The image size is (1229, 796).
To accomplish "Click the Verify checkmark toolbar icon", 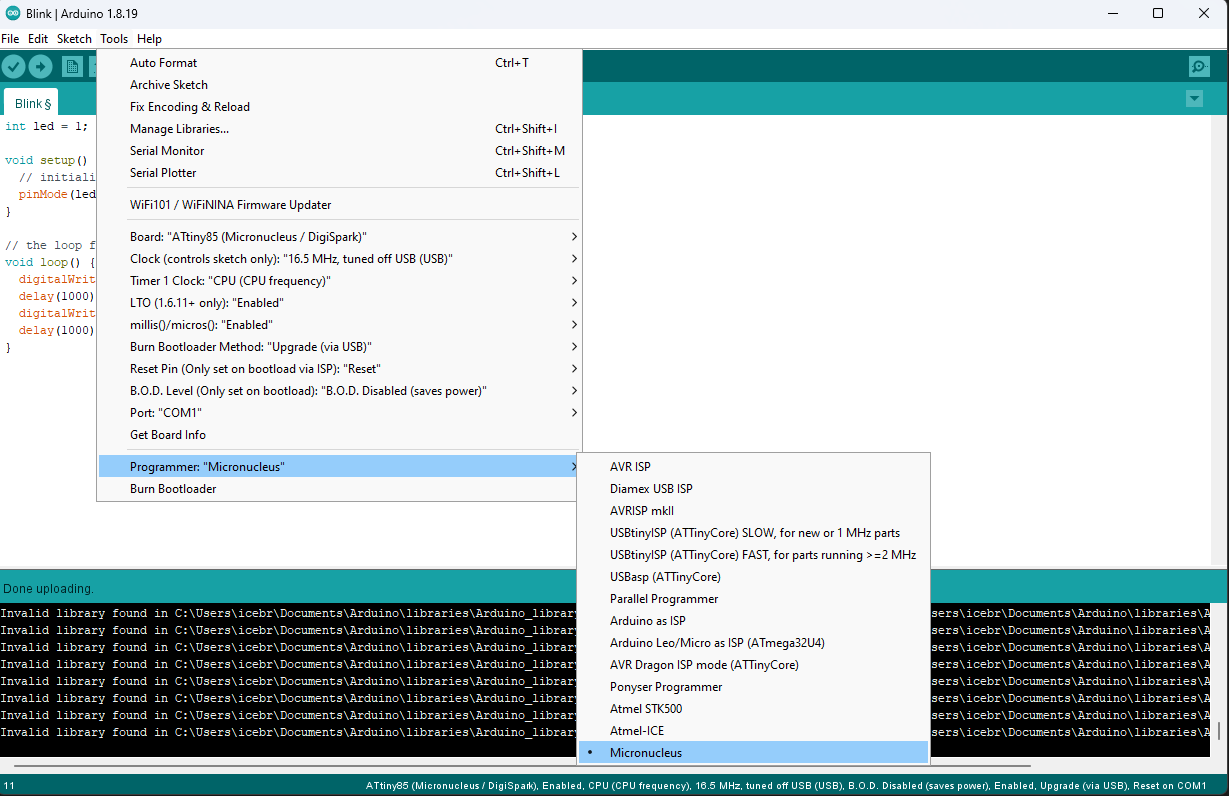I will (14, 66).
